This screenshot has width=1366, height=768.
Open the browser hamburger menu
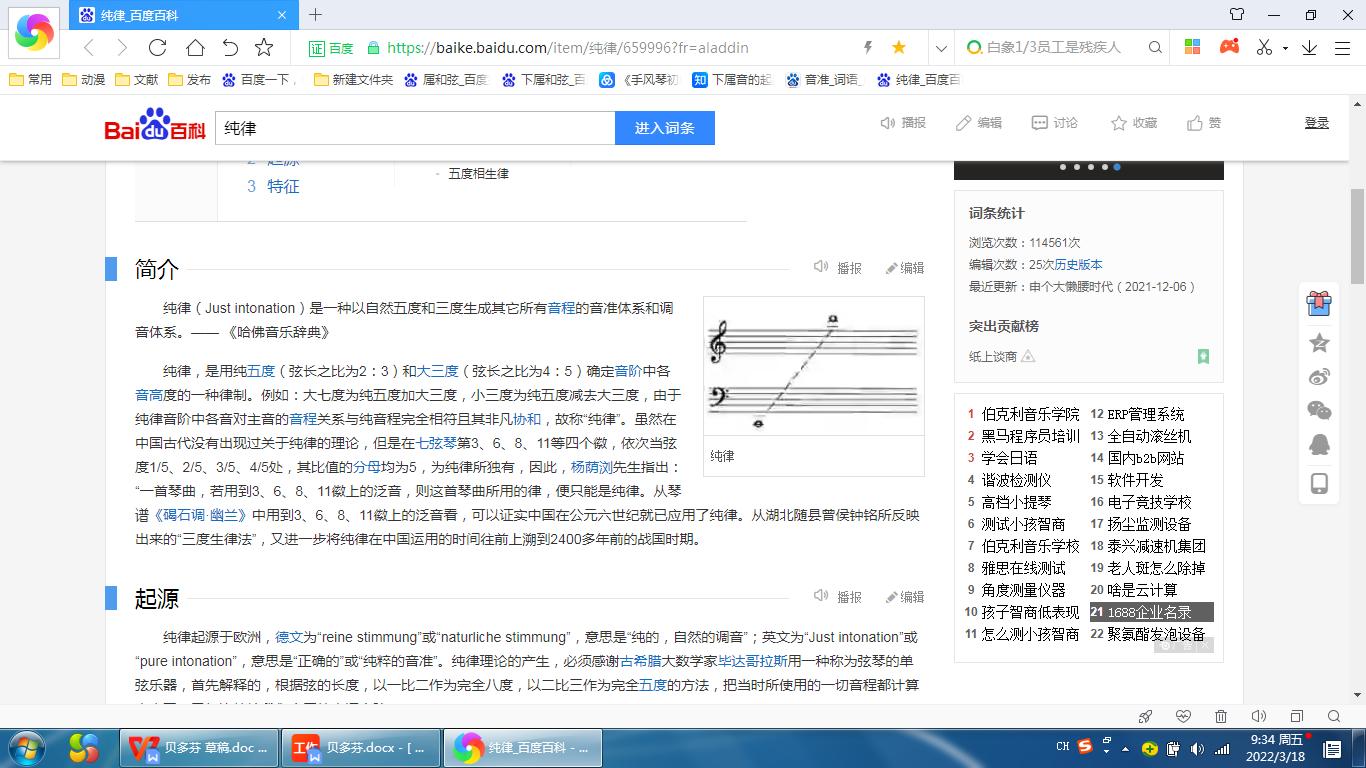pyautogui.click(x=1342, y=47)
